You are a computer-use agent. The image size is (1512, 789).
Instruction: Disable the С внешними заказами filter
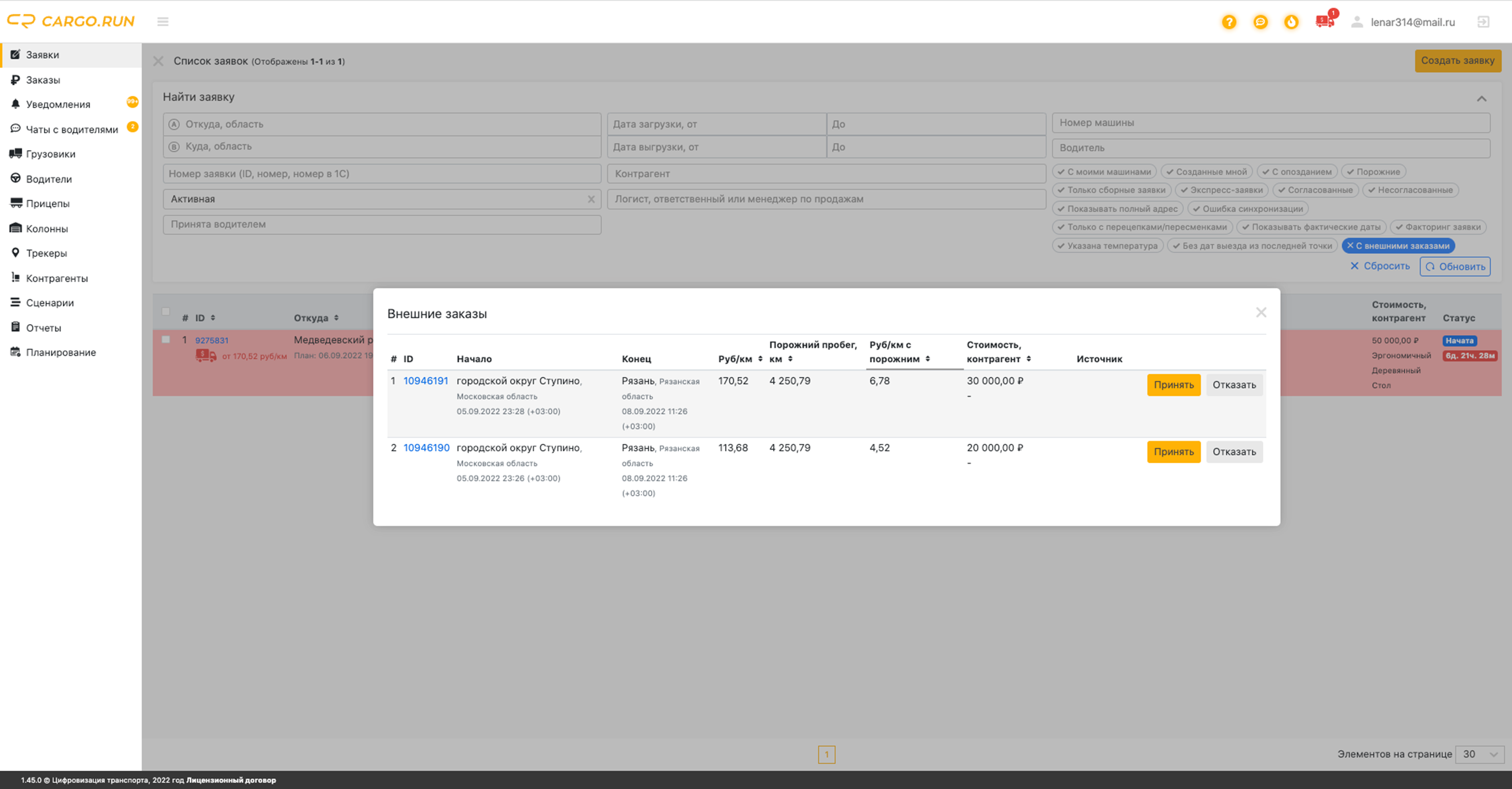tap(1397, 245)
